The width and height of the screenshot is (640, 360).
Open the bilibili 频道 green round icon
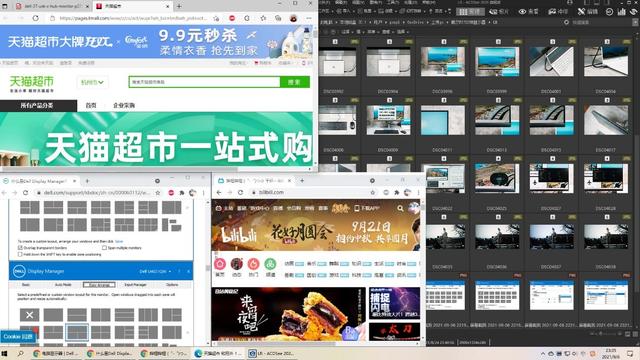tap(270, 264)
